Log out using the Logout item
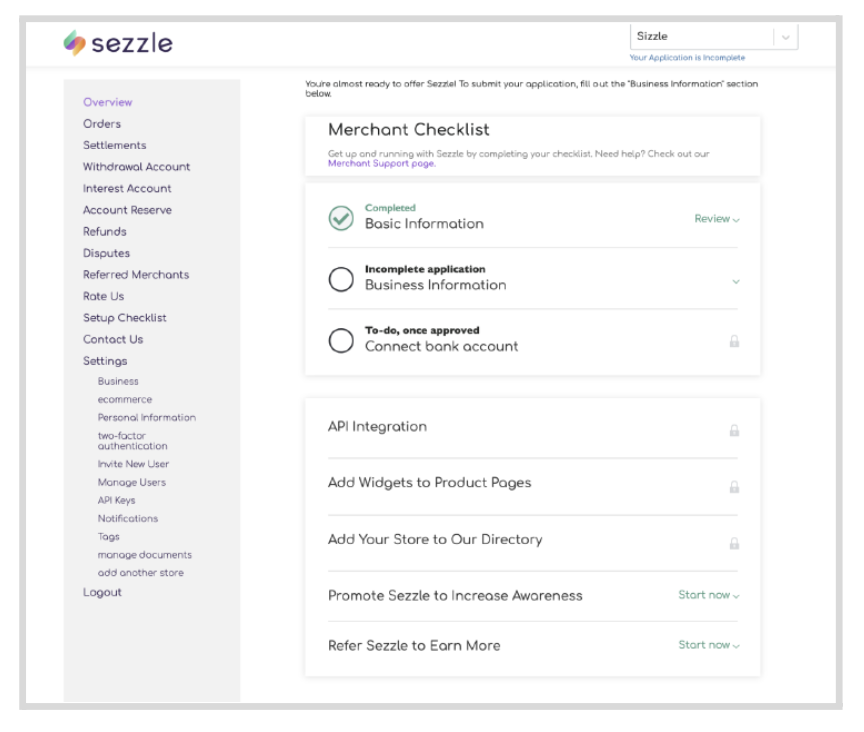Image resolution: width=864 pixels, height=732 pixels. point(102,592)
